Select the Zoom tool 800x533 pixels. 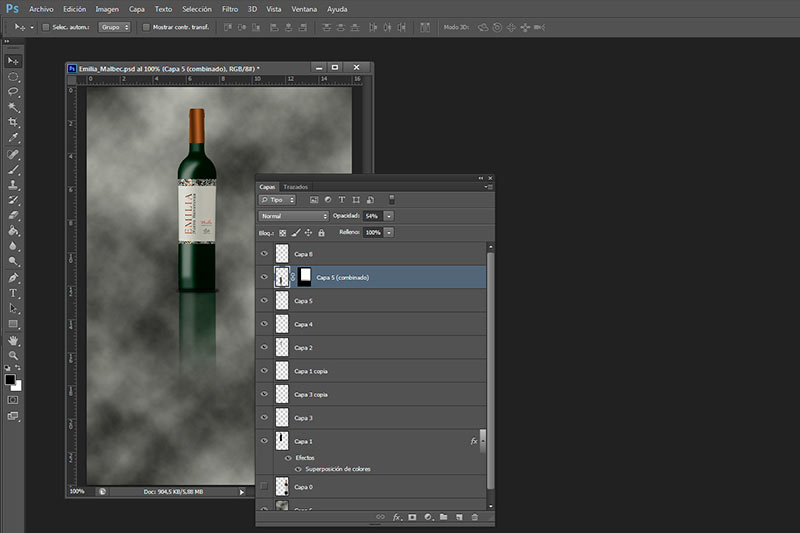[x=13, y=356]
